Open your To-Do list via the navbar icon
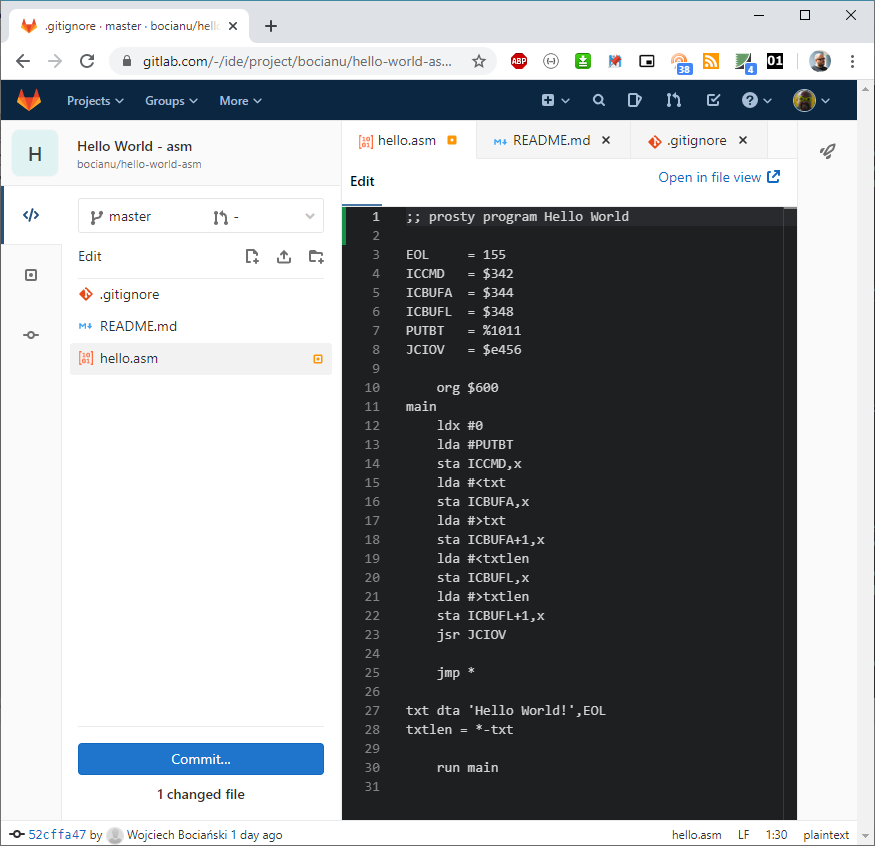 [x=712, y=100]
